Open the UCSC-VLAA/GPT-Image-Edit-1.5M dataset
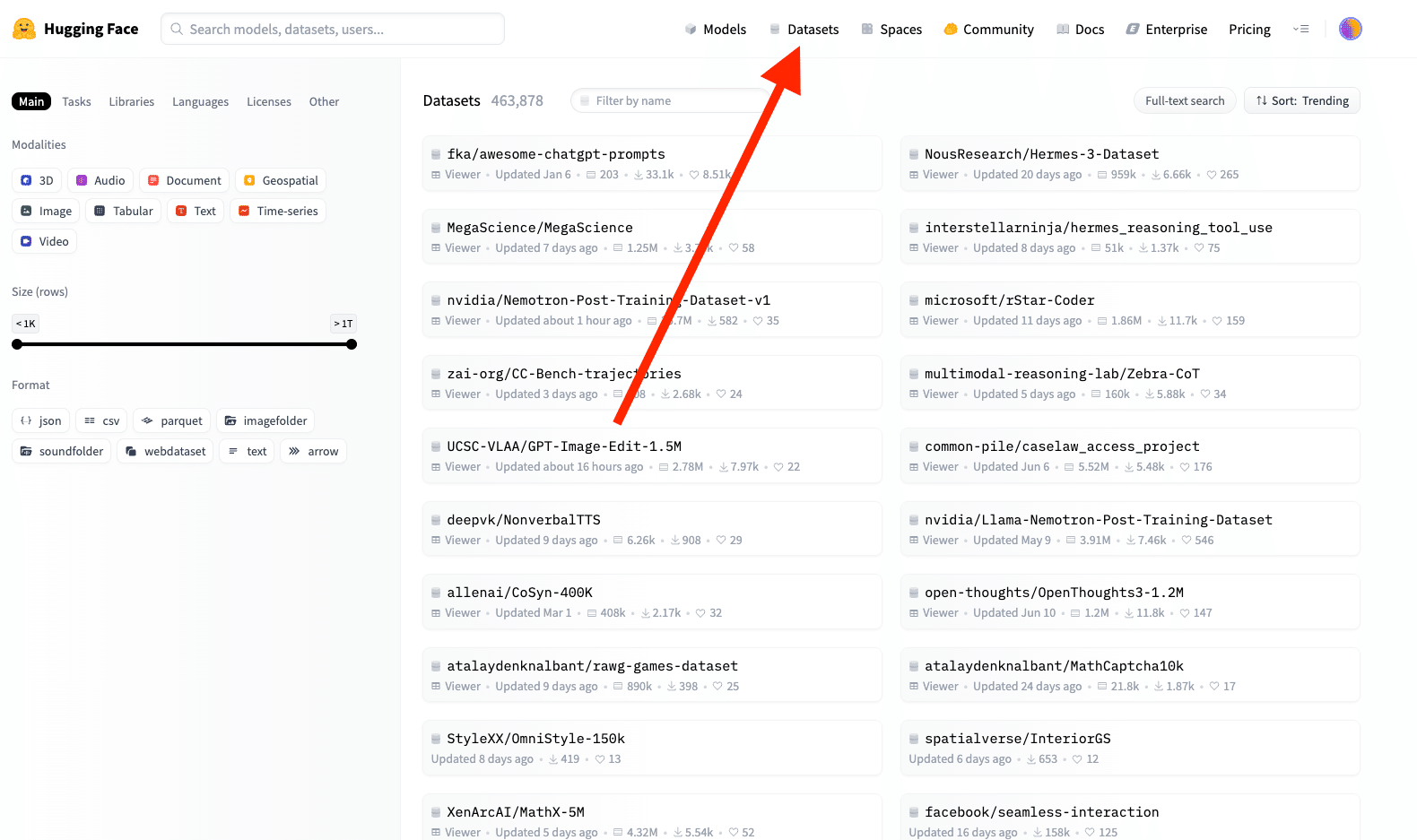The width and height of the screenshot is (1417, 840). [x=564, y=446]
